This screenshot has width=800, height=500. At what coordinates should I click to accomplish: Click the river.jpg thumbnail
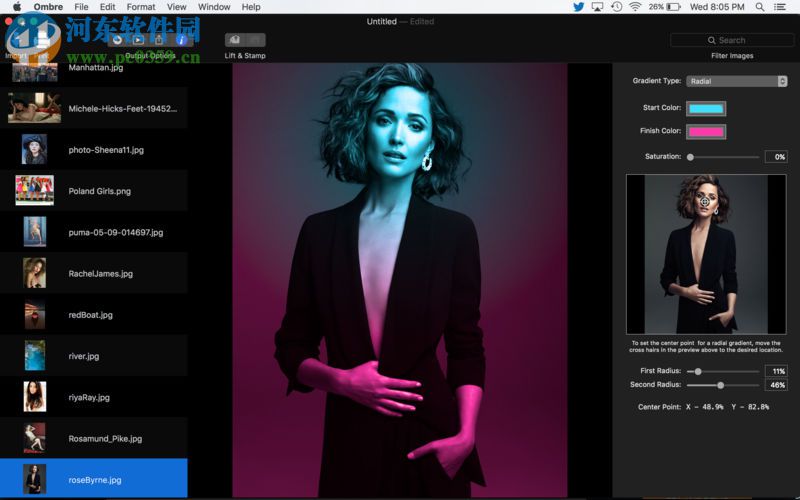click(x=35, y=356)
